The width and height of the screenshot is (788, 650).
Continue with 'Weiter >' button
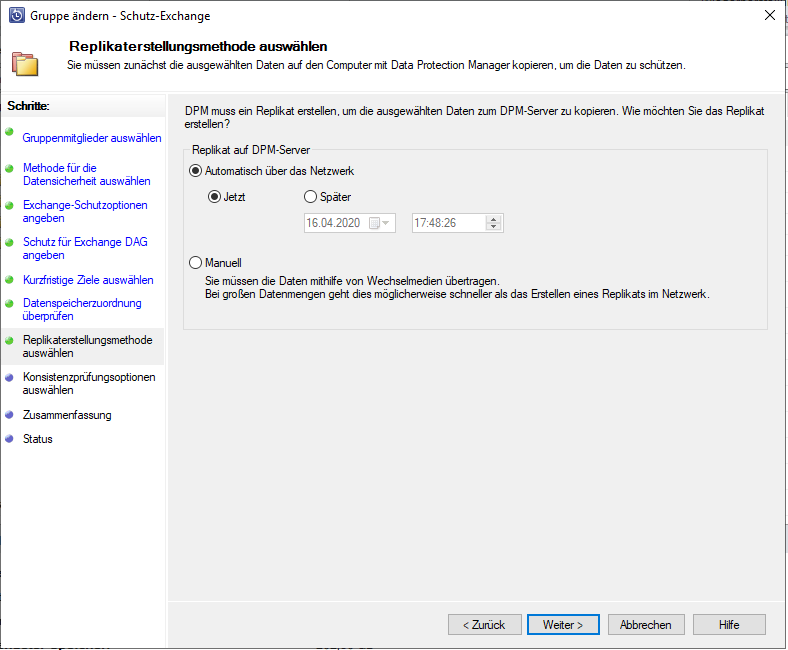pos(563,624)
